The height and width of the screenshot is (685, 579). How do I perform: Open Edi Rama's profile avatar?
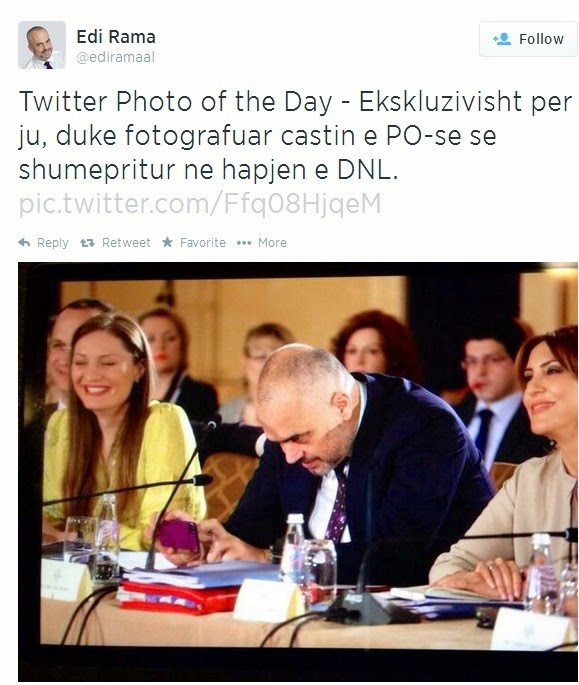click(42, 45)
